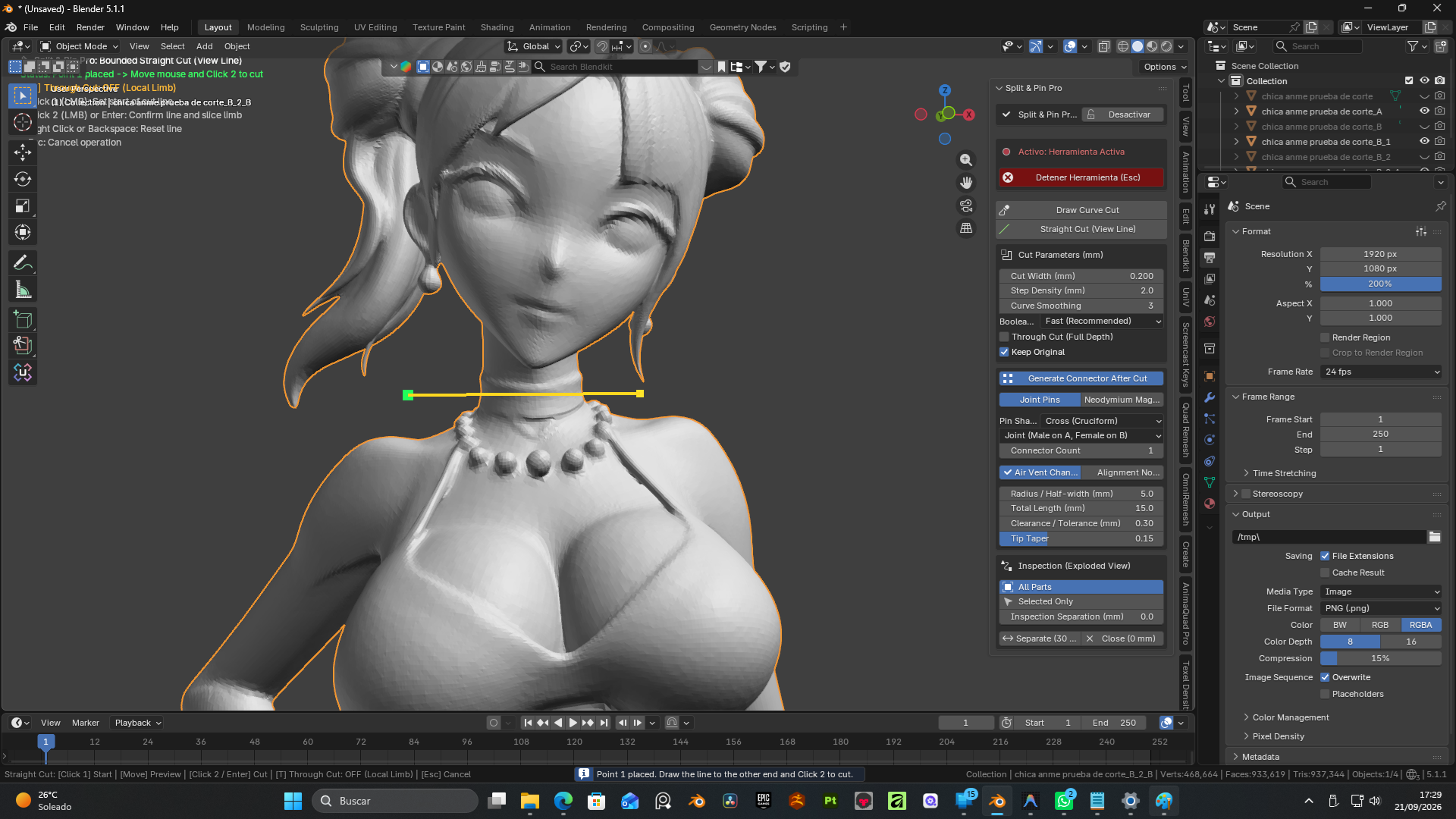Viewport: 1456px width, 819px height.
Task: Open the Modifiers wrench properties tab
Action: tap(1210, 397)
